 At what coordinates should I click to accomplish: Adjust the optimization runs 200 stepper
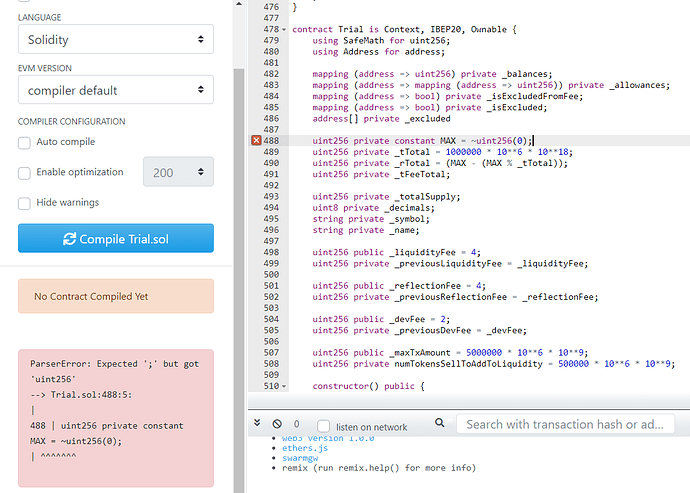click(178, 172)
